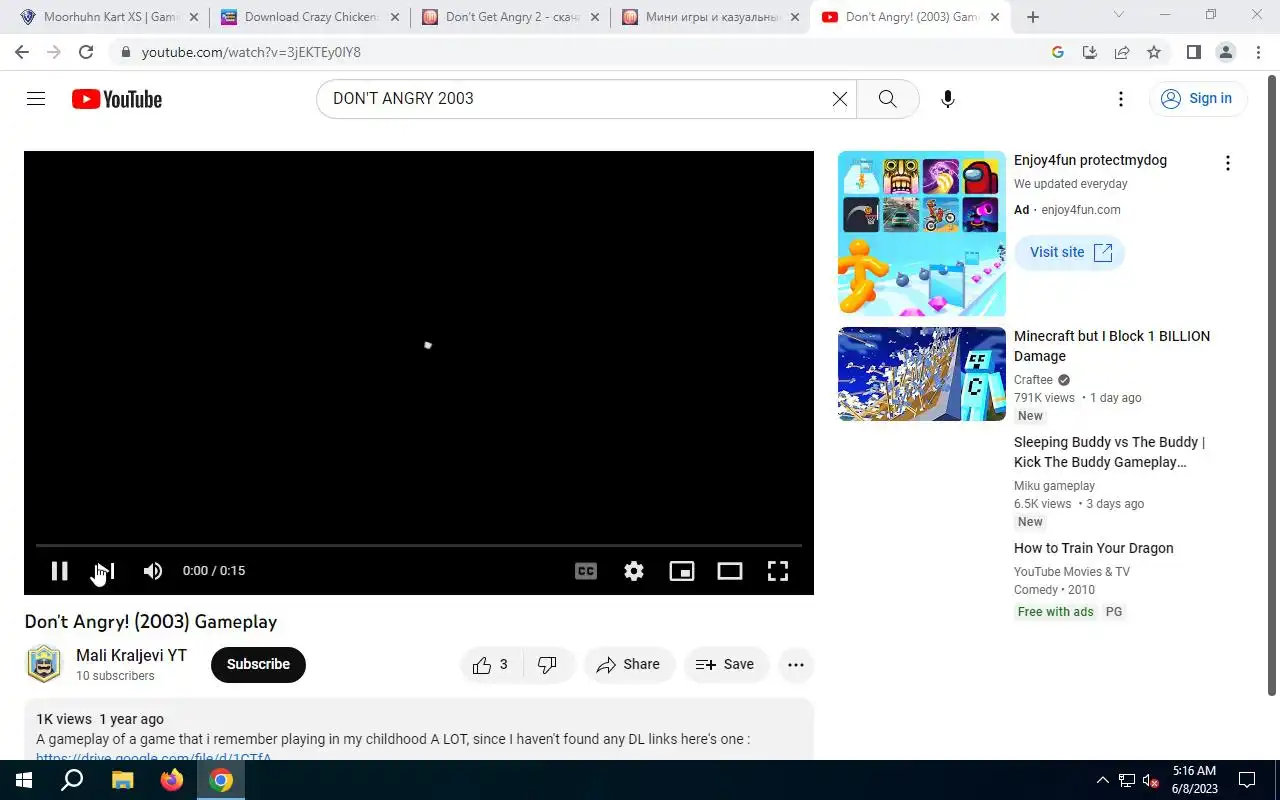The width and height of the screenshot is (1280, 800).
Task: Open File Explorer from taskbar
Action: coord(121,780)
